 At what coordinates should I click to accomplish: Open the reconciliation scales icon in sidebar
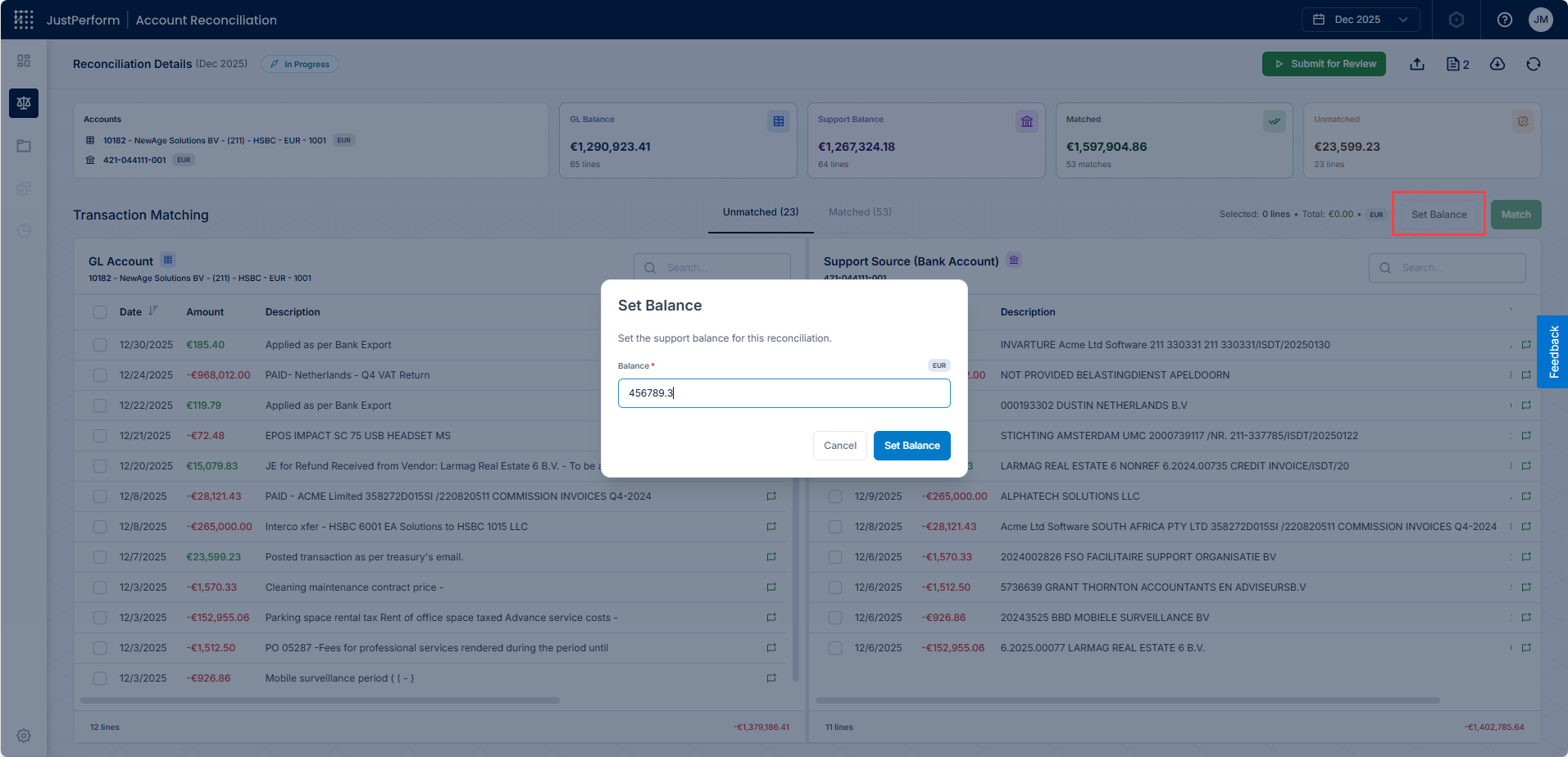tap(24, 103)
